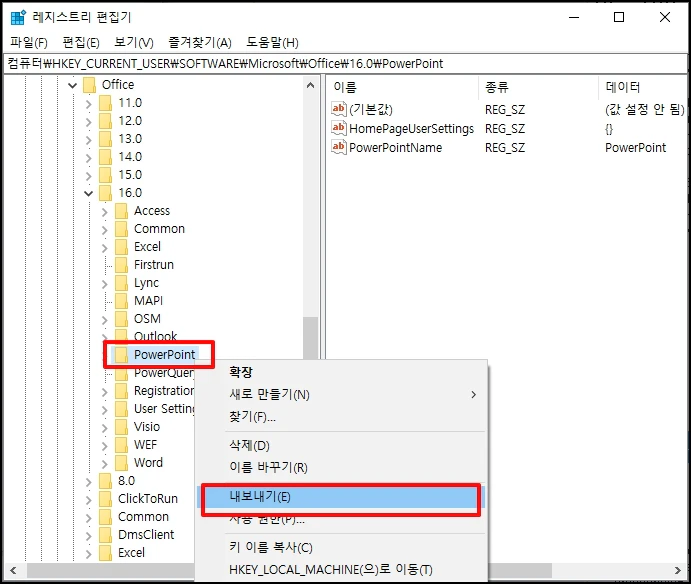Choose 확장 in the context menu
Image resolution: width=691 pixels, height=584 pixels.
coord(241,372)
